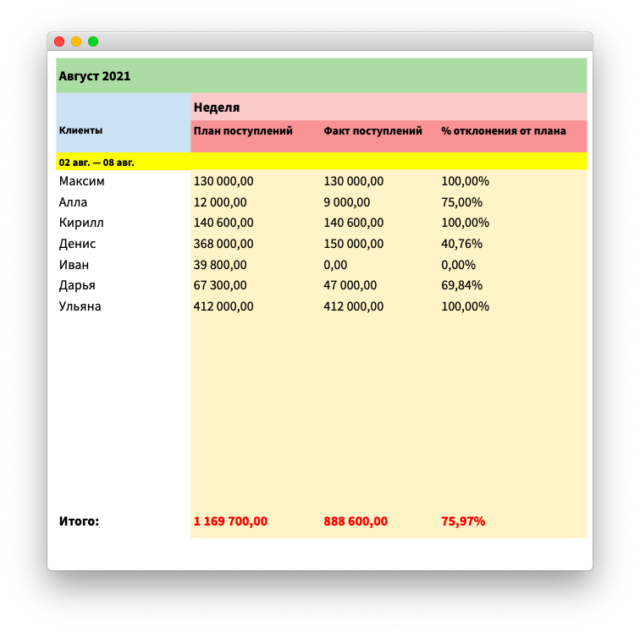Image resolution: width=640 pixels, height=633 pixels.
Task: Select the "План поступлений" column header
Action: (x=243, y=131)
